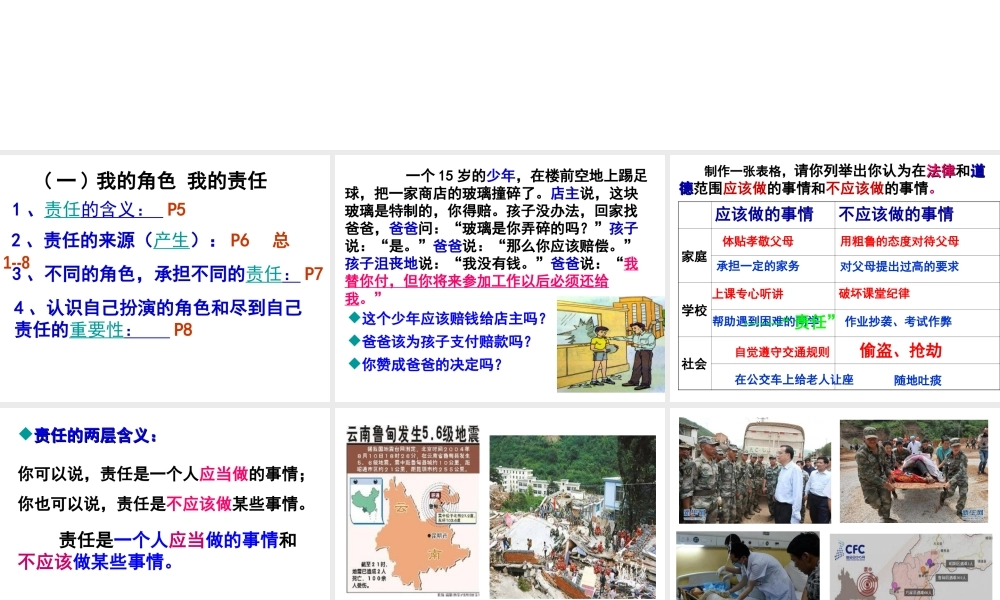Click the cell 作业抄袭、考试作弊
This screenshot has width=1000, height=600.
pyautogui.click(x=898, y=321)
